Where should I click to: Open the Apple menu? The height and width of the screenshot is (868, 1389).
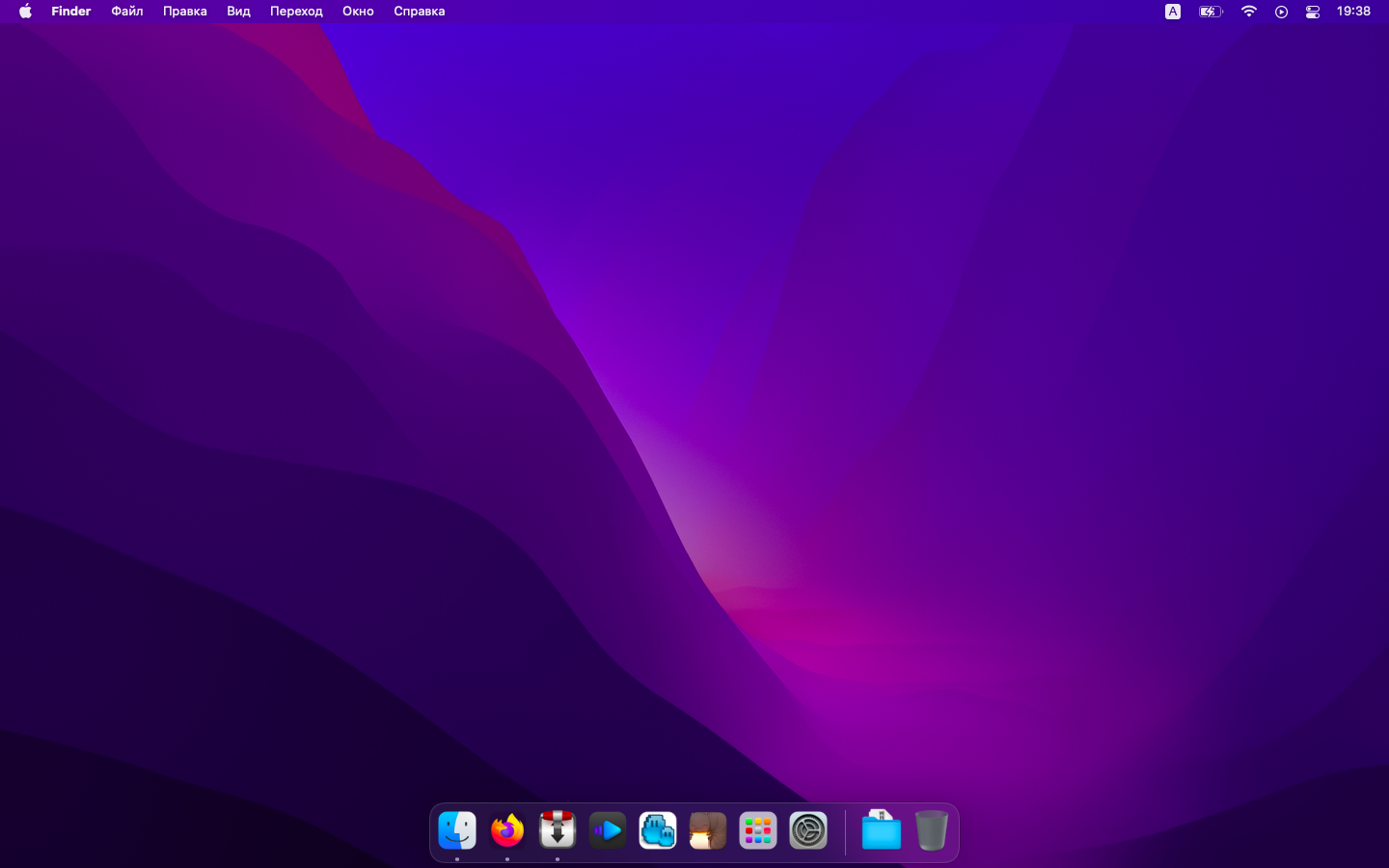click(25, 12)
